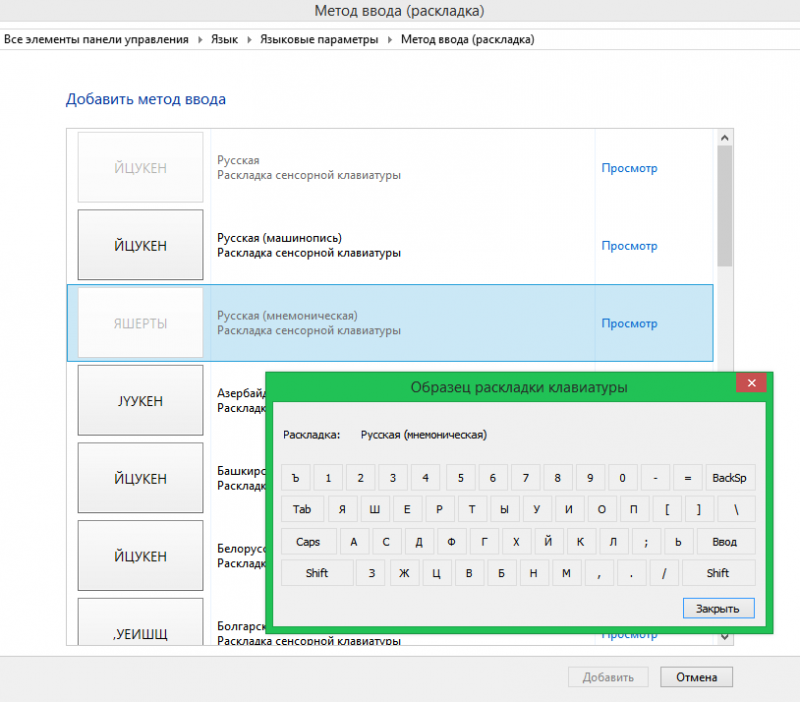Click the left Shift key in the sample
800x702 pixels.
(x=317, y=573)
